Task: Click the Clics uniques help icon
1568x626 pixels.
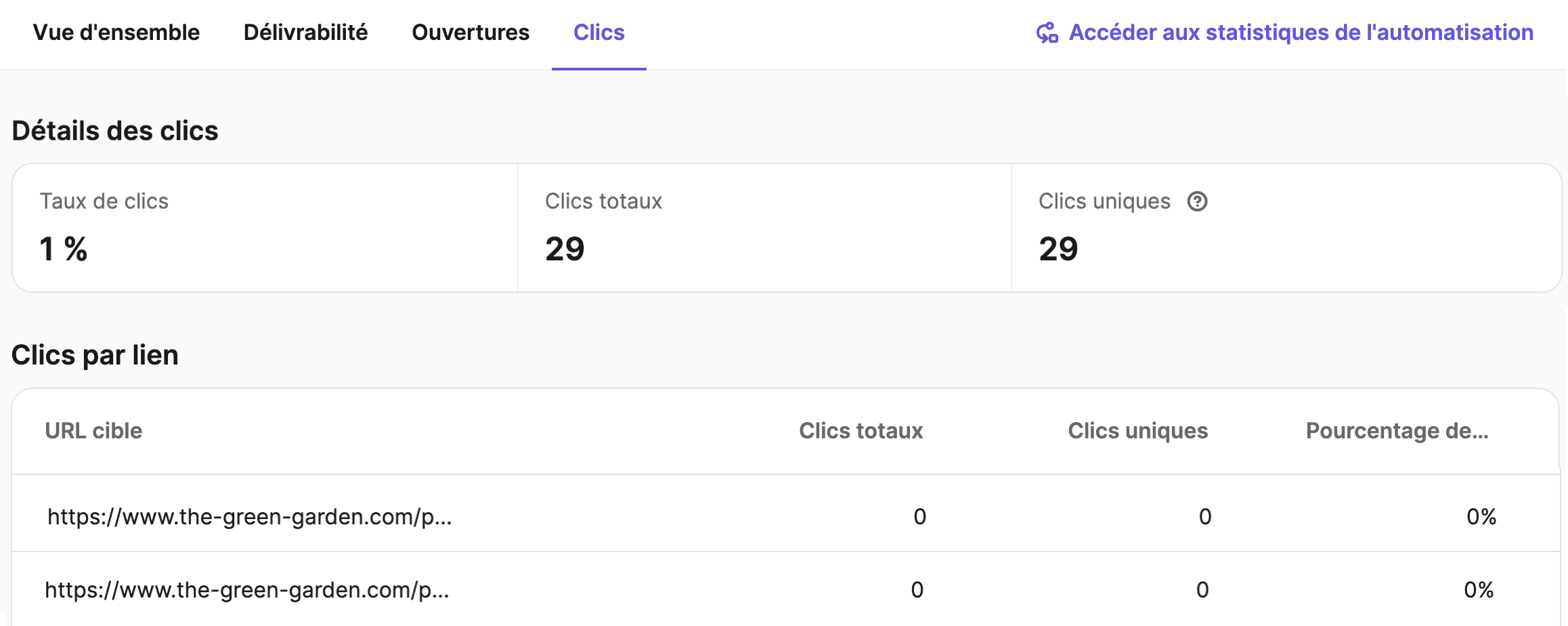Action: coord(1197,201)
